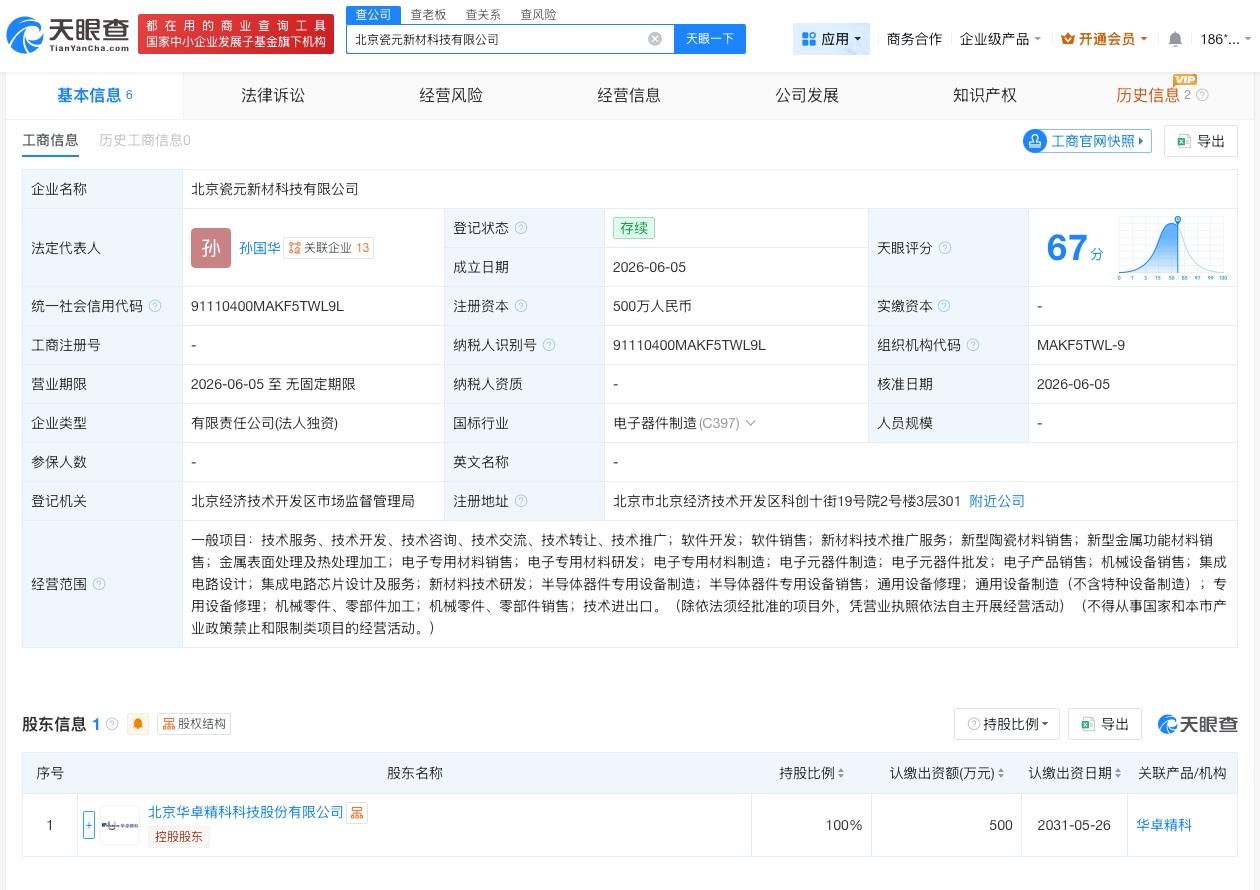
Task: Open the 186 account menu
Action: click(x=1225, y=39)
